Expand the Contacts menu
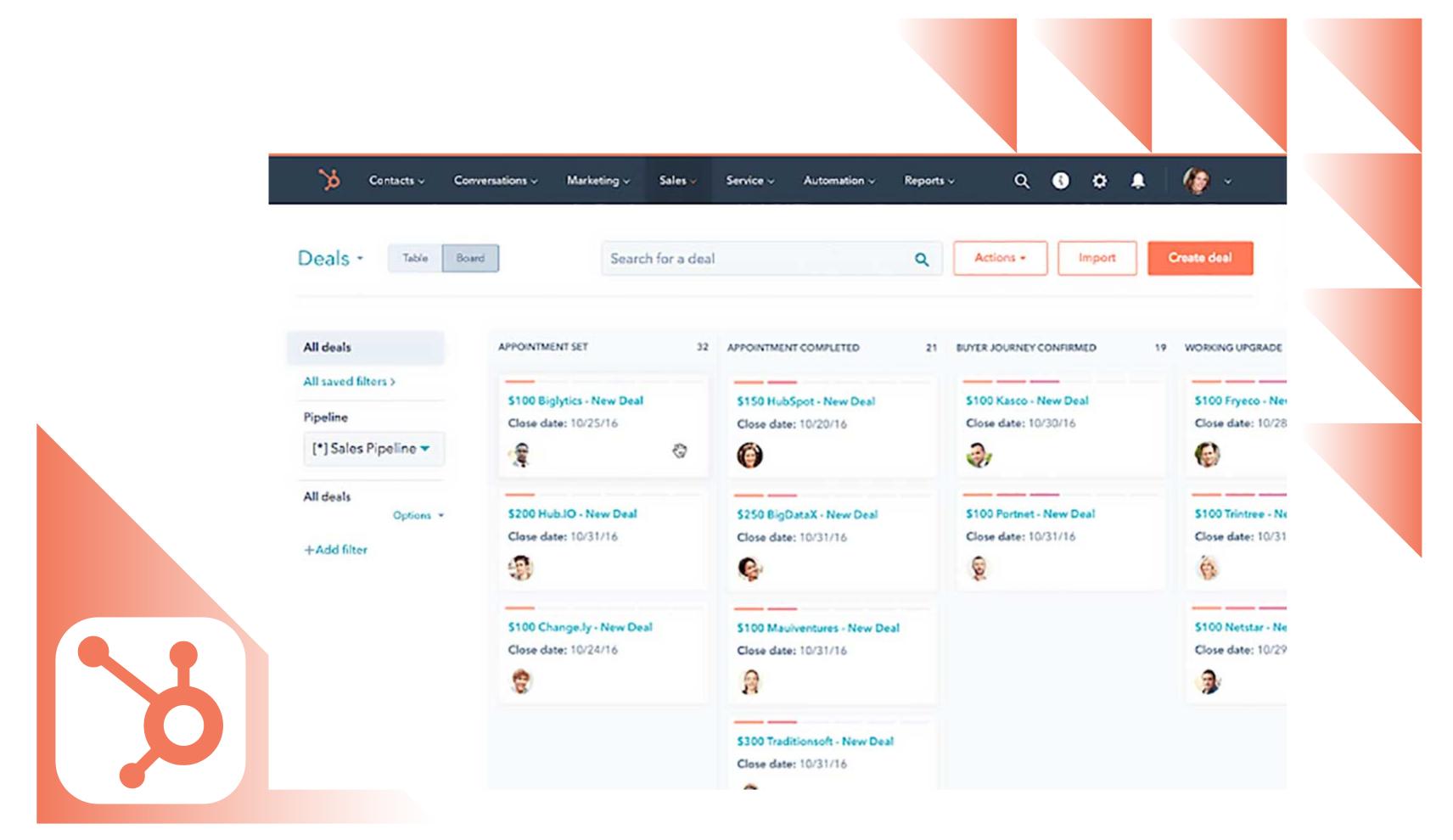1453x840 pixels. [x=396, y=181]
